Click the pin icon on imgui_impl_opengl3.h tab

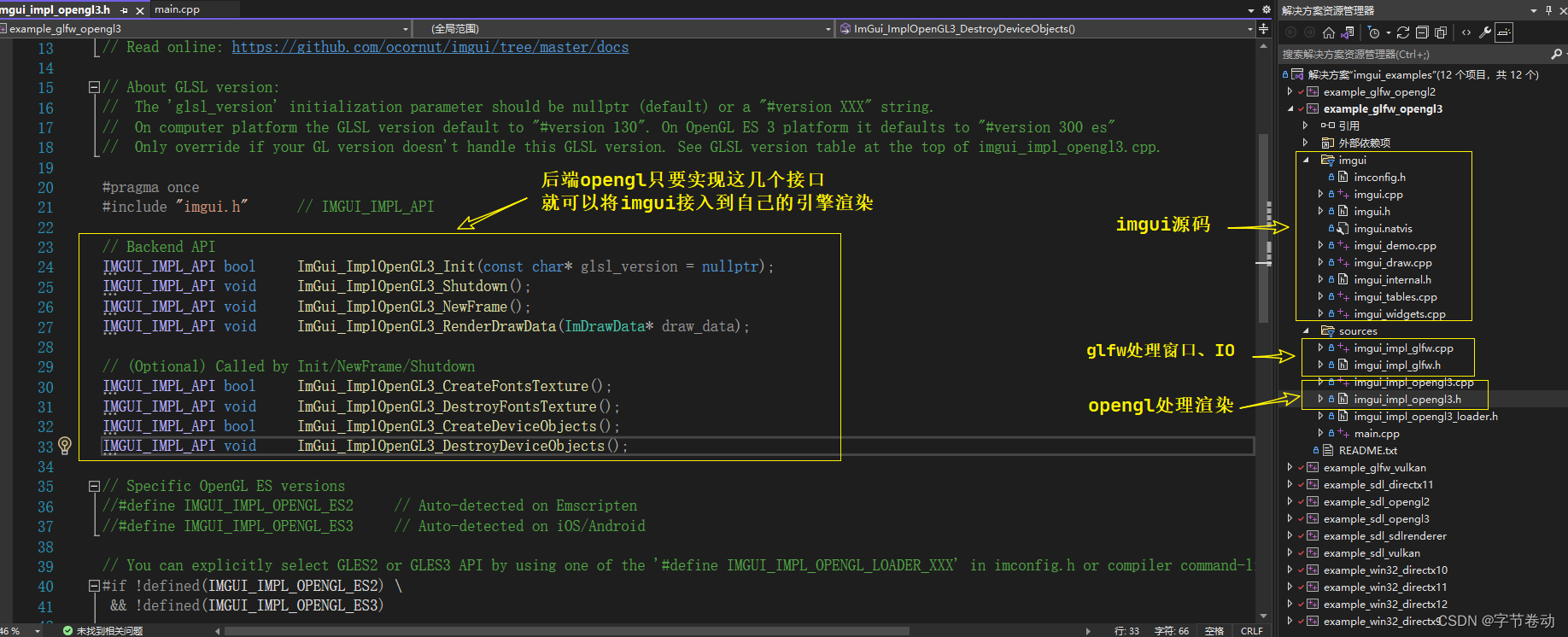[125, 10]
